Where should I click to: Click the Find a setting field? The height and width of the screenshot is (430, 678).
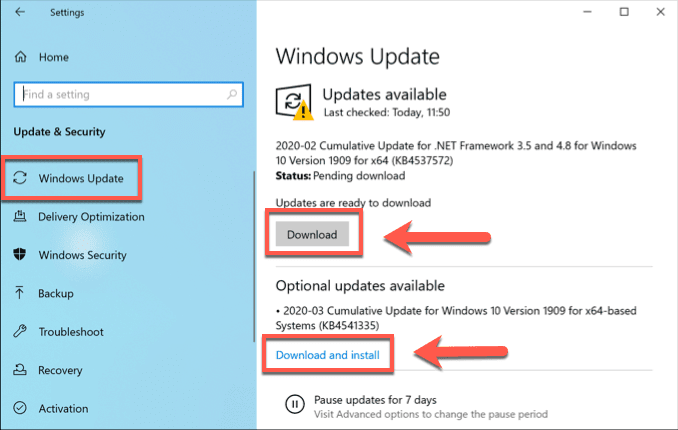tap(128, 94)
